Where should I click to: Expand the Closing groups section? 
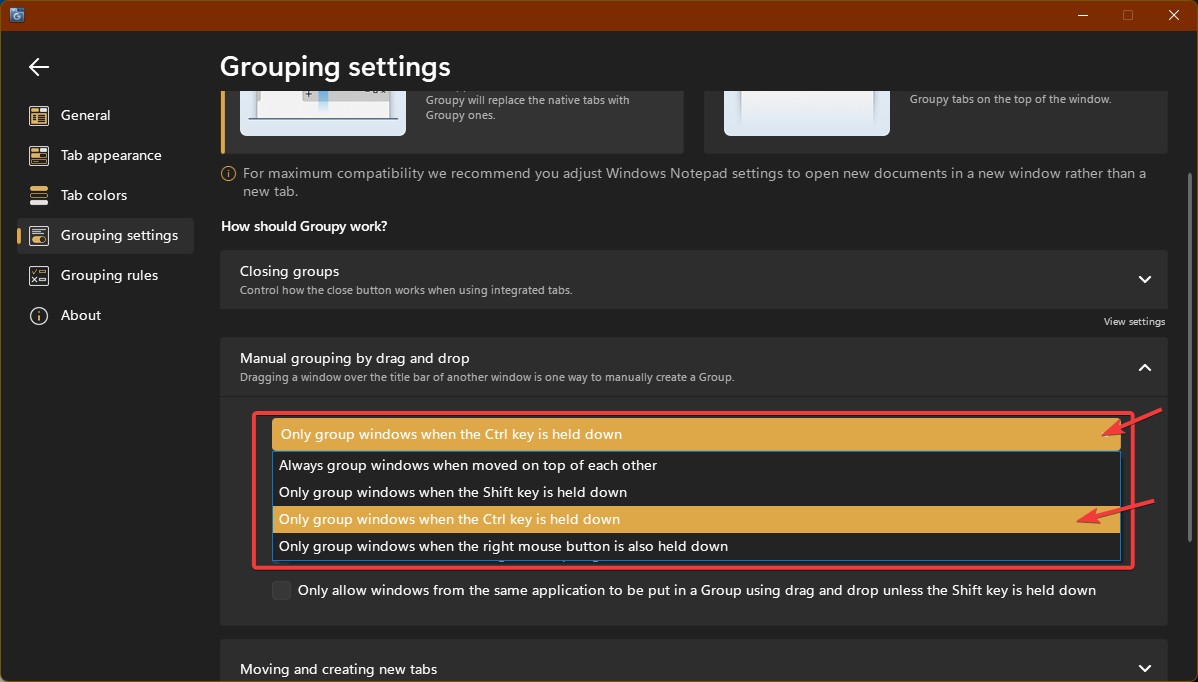[1145, 279]
